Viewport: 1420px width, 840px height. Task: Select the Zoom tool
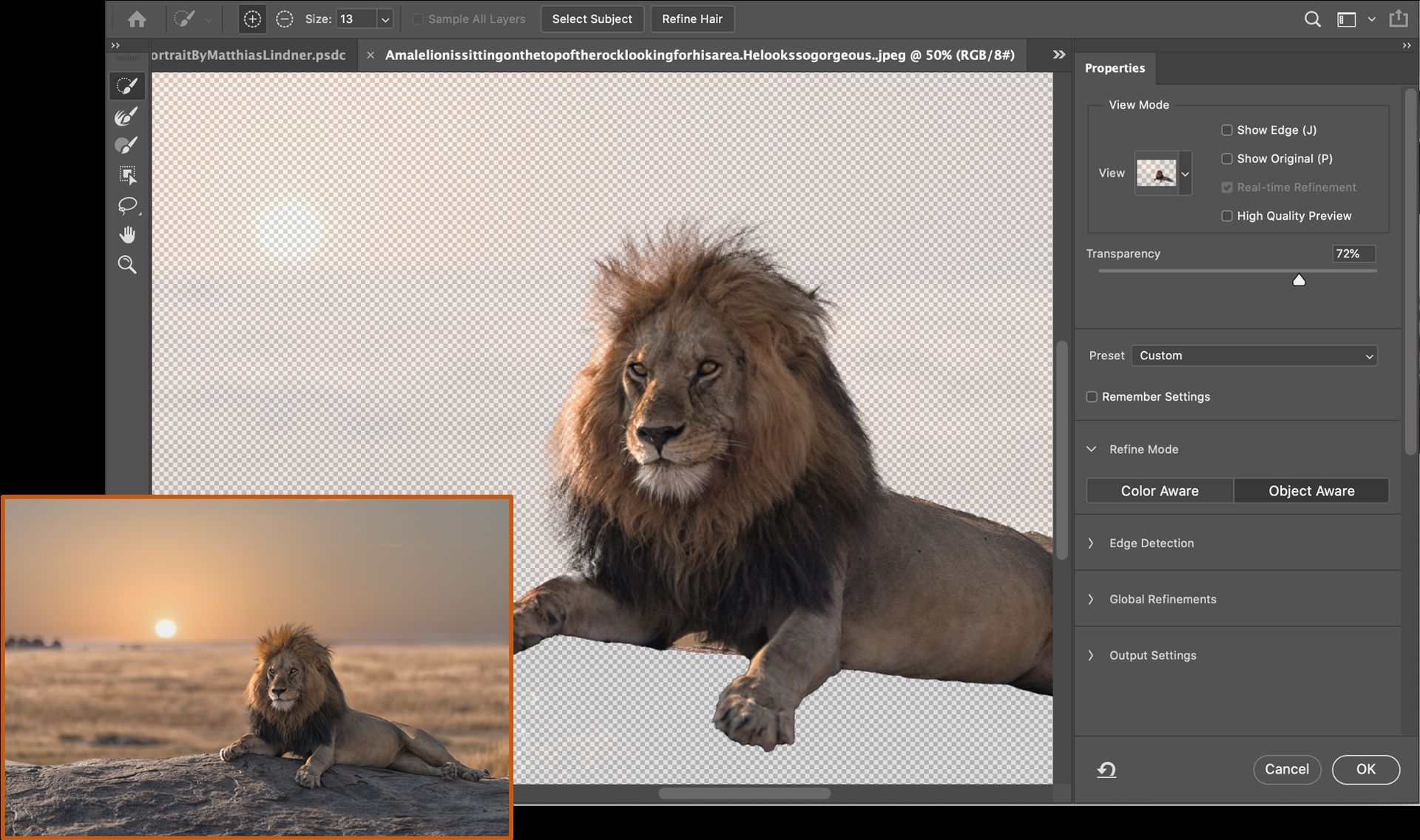pos(126,264)
